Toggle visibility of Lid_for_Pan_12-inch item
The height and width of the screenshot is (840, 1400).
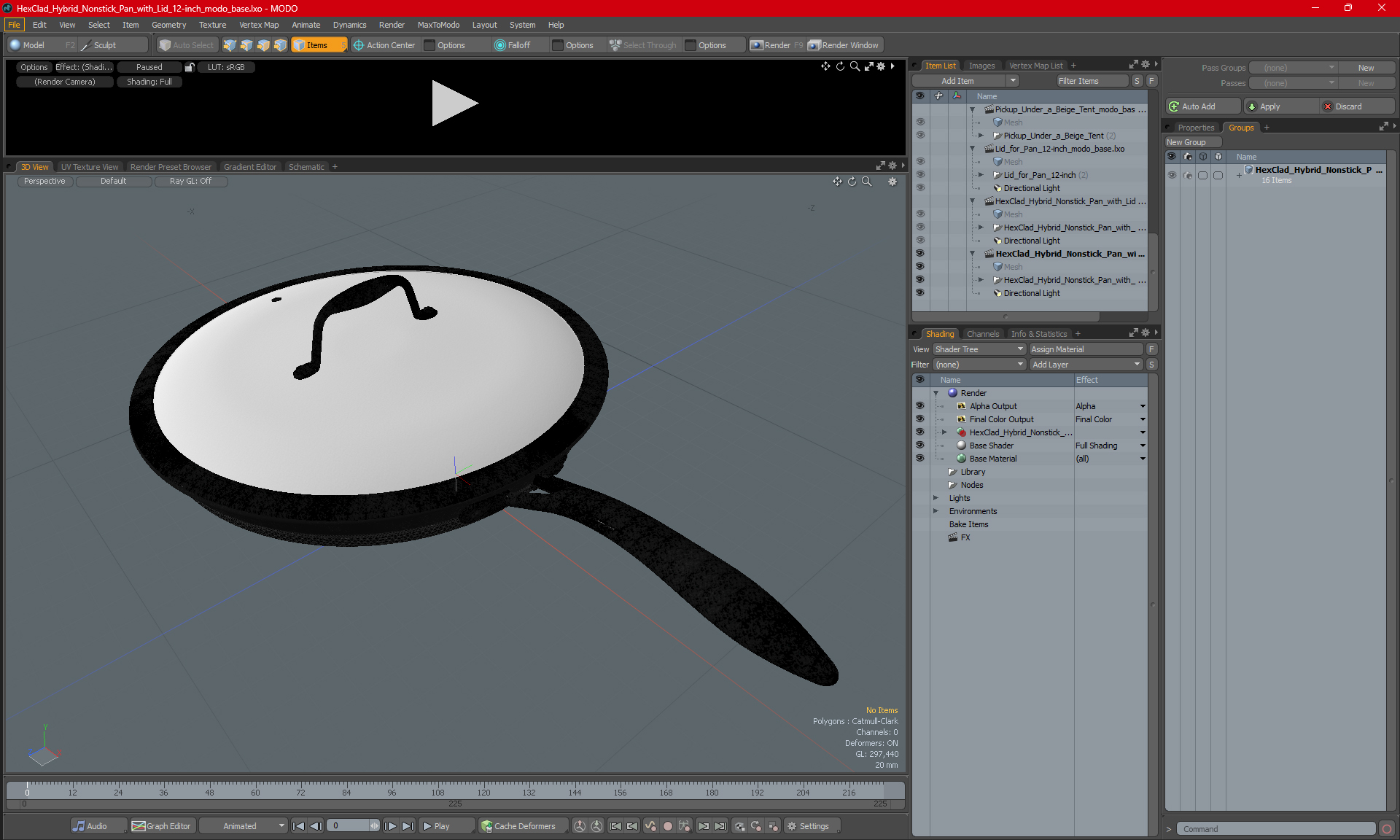[920, 175]
